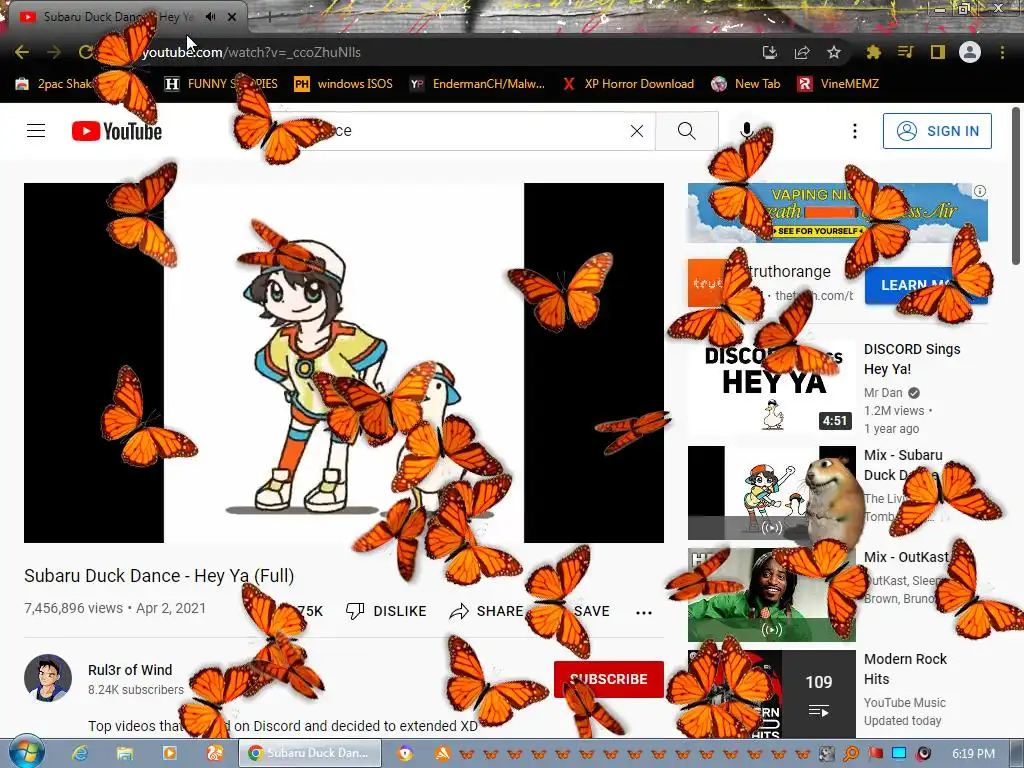
Task: Click the red SUBSCRIBE button
Action: [609, 679]
